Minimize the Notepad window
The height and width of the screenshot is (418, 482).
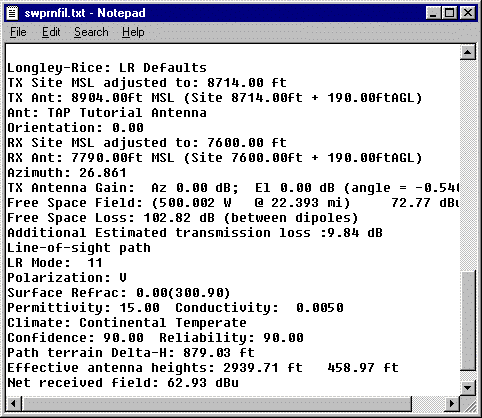coord(433,13)
